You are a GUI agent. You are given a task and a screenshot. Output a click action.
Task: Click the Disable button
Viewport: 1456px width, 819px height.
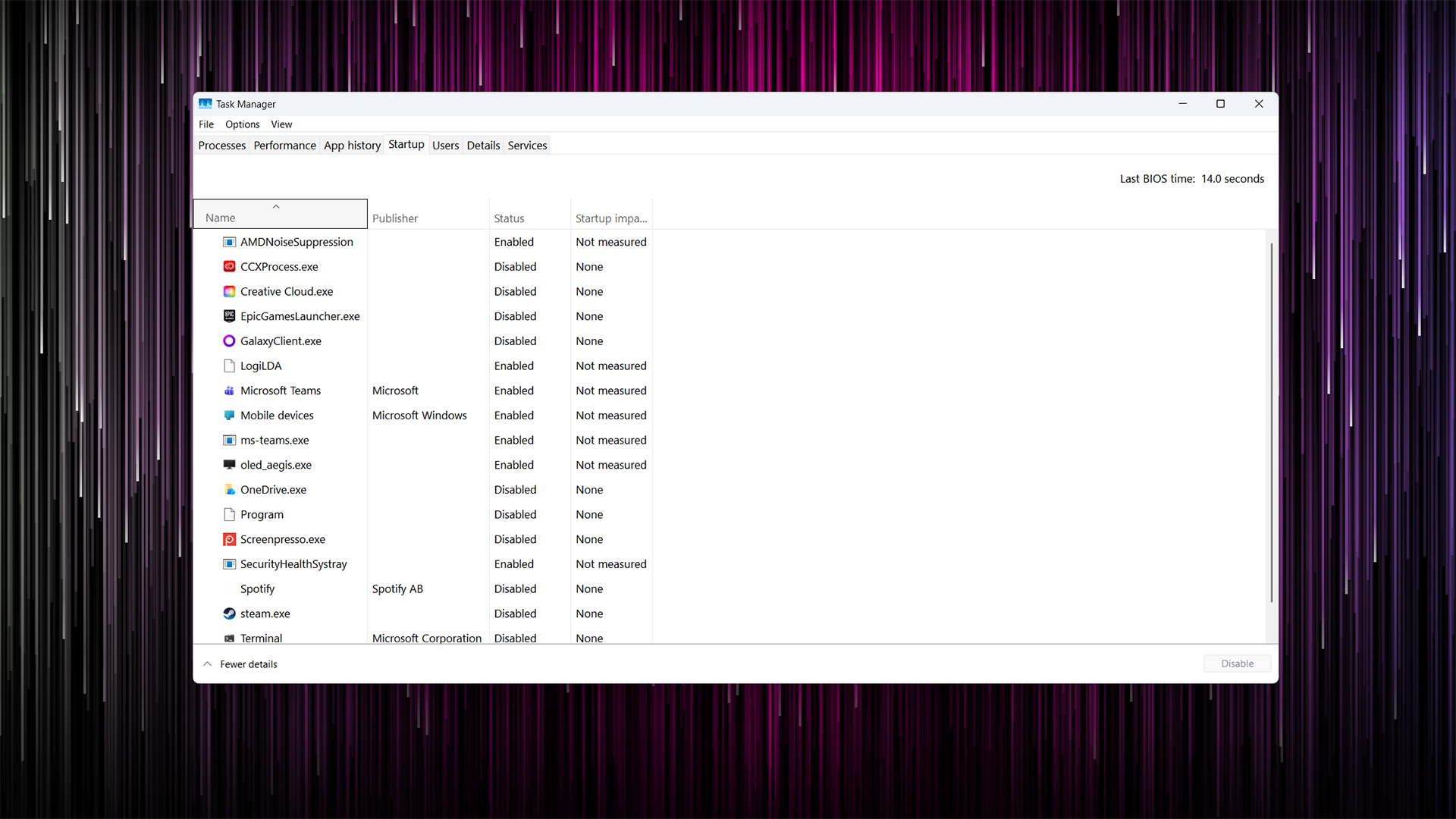(1237, 664)
